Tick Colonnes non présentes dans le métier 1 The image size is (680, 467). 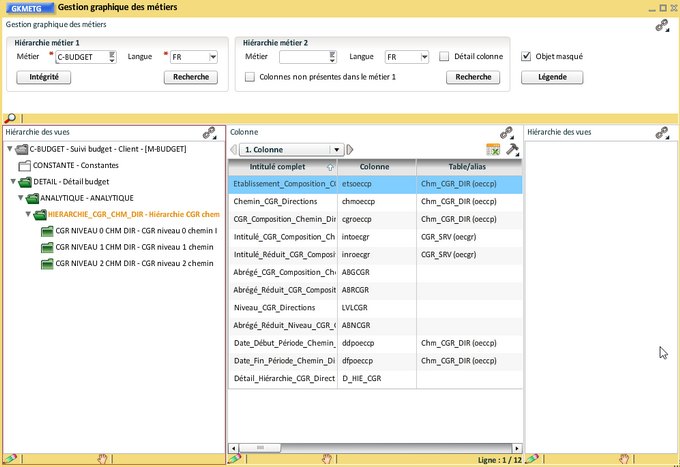click(250, 77)
